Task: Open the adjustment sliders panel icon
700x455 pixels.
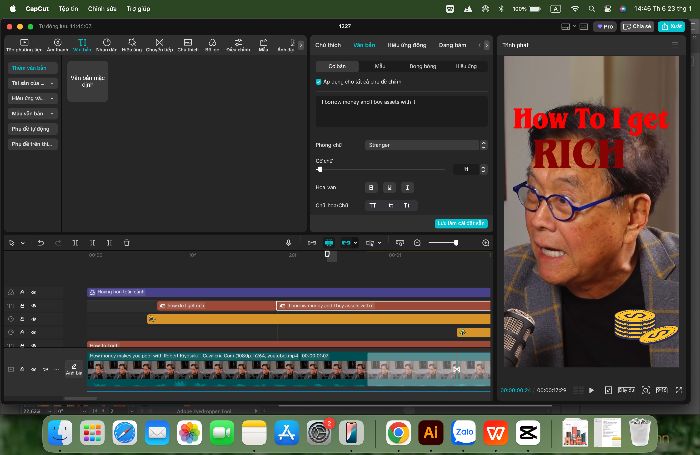Action: coord(238,44)
